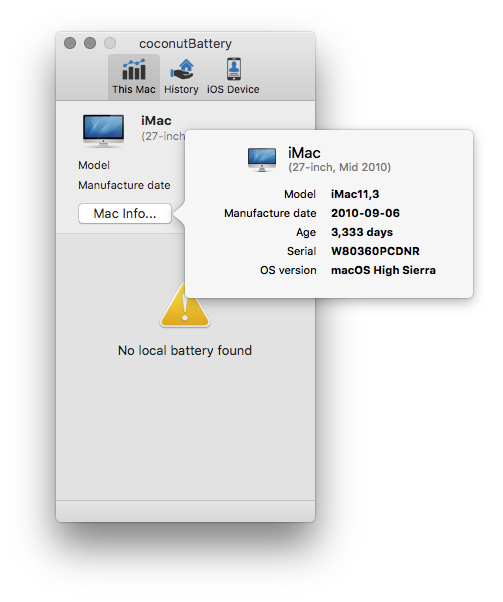503x602 pixels.
Task: Open the Mac Info... button
Action: tap(125, 213)
